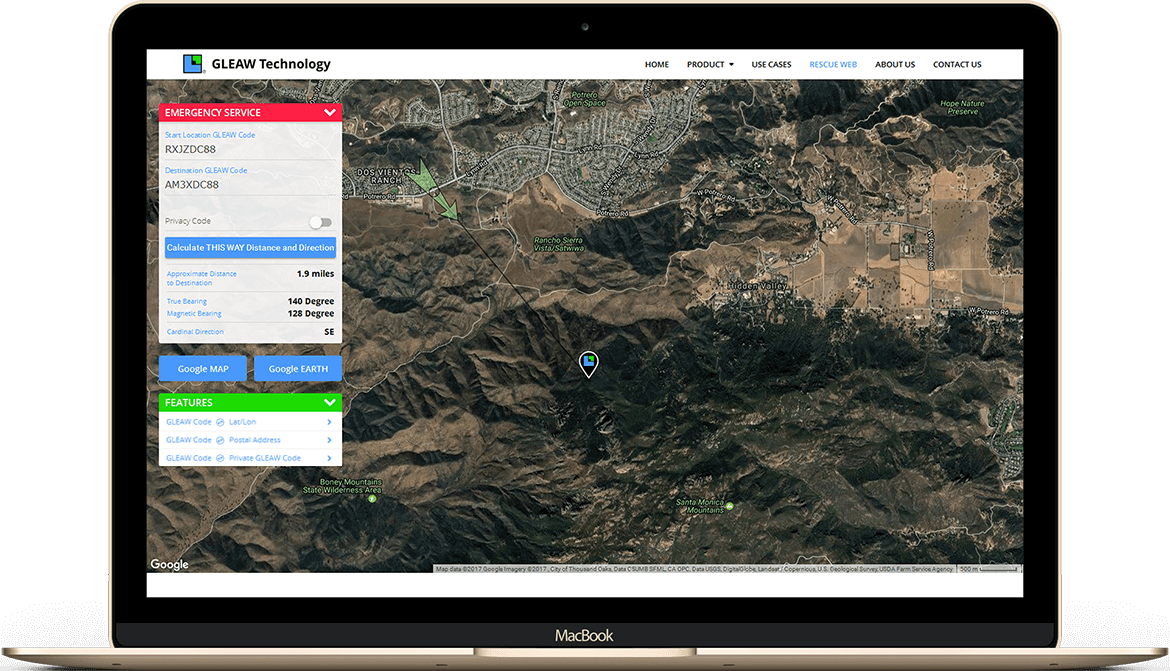
Task: Click the 140 Degree true bearing value
Action: 311,302
